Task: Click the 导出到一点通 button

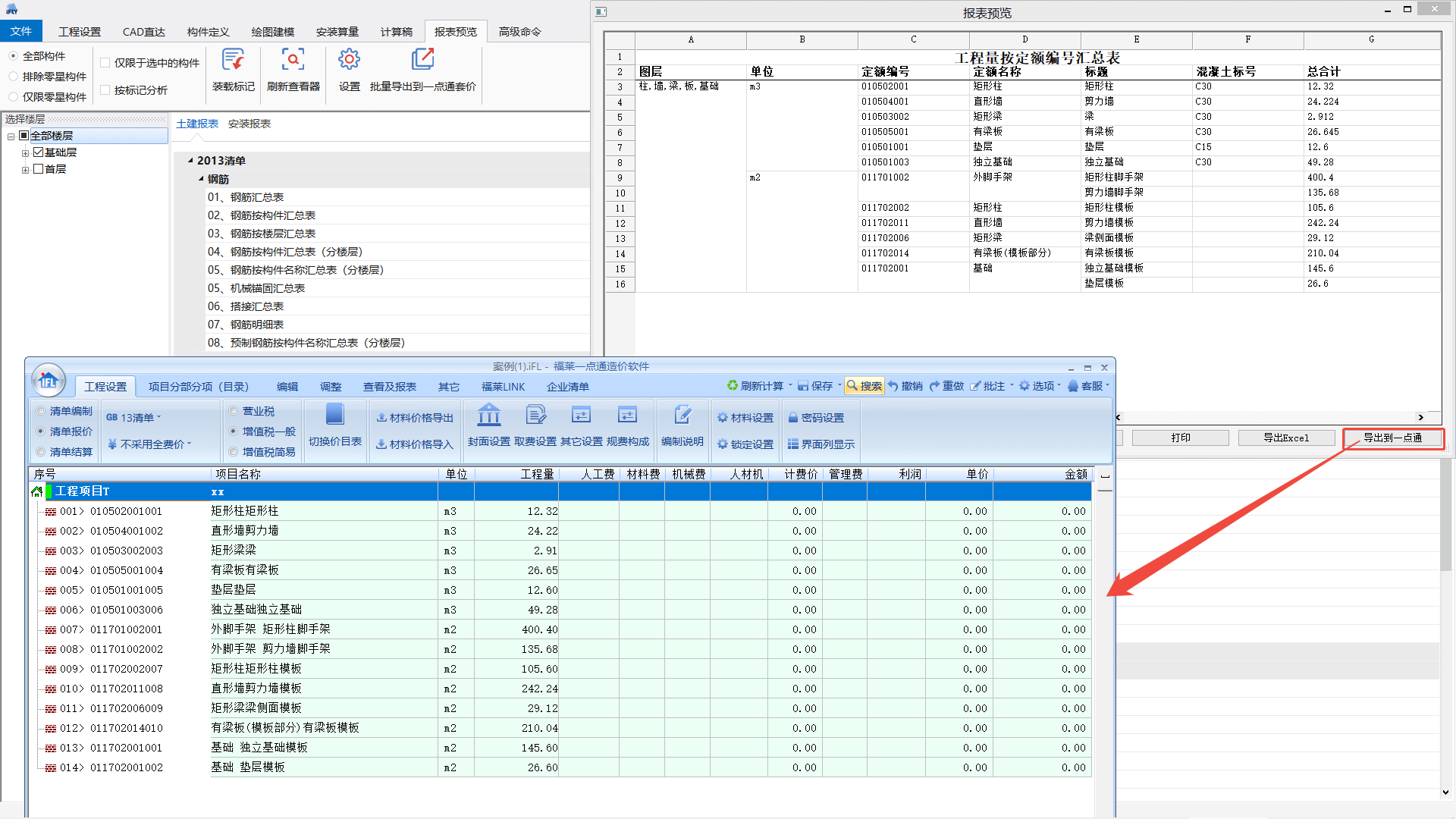Action: [x=1392, y=438]
